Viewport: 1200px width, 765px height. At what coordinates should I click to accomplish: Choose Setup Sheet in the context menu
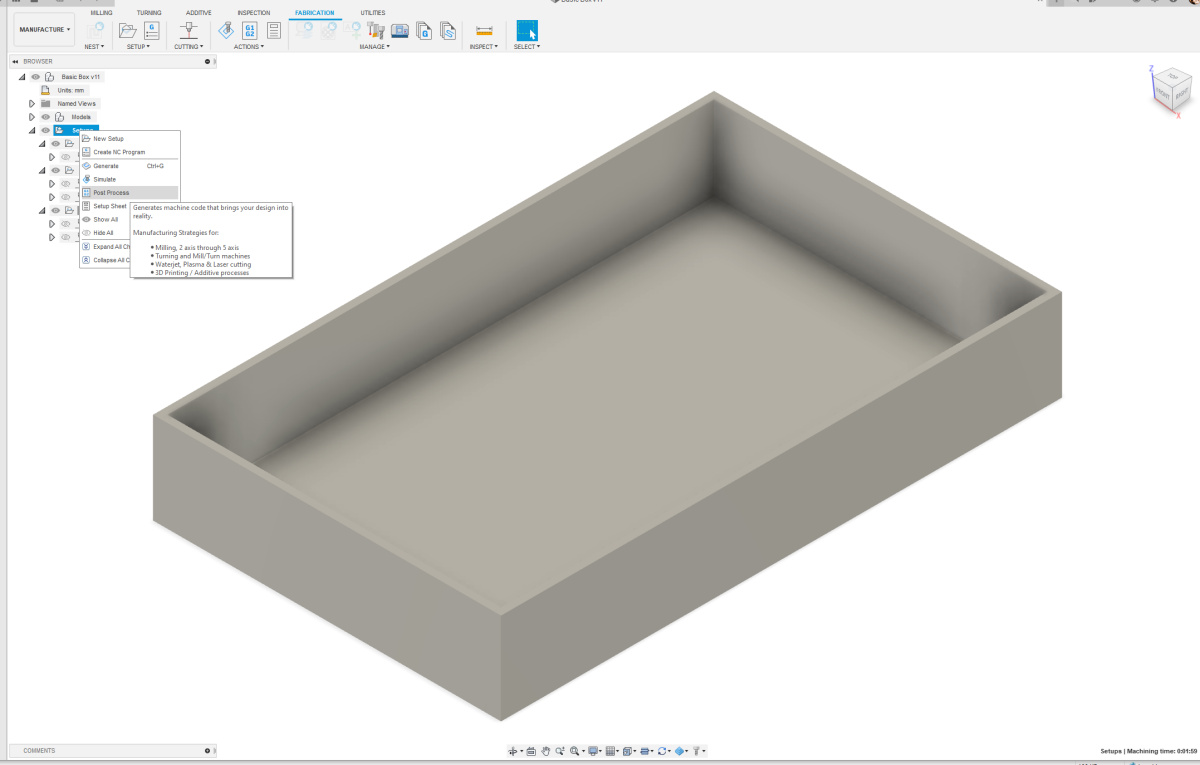pyautogui.click(x=105, y=206)
